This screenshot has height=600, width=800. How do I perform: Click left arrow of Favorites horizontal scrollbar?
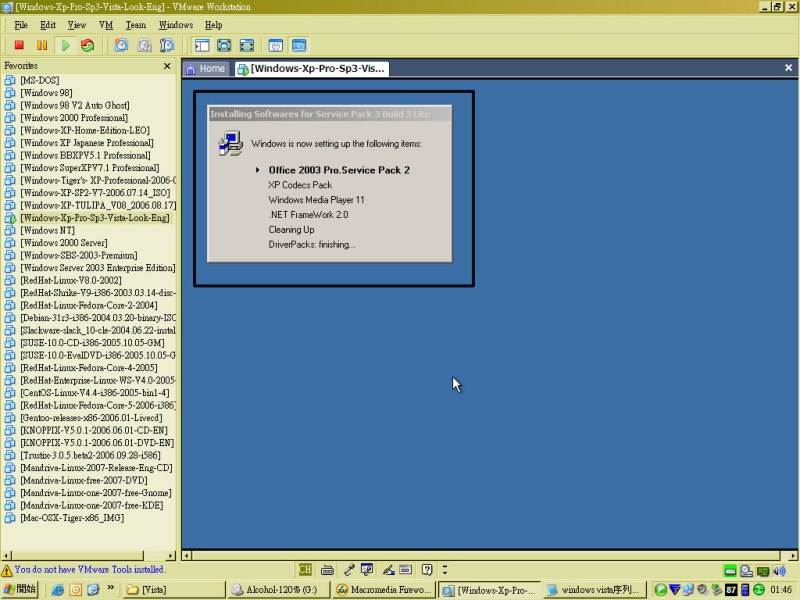click(x=6, y=555)
